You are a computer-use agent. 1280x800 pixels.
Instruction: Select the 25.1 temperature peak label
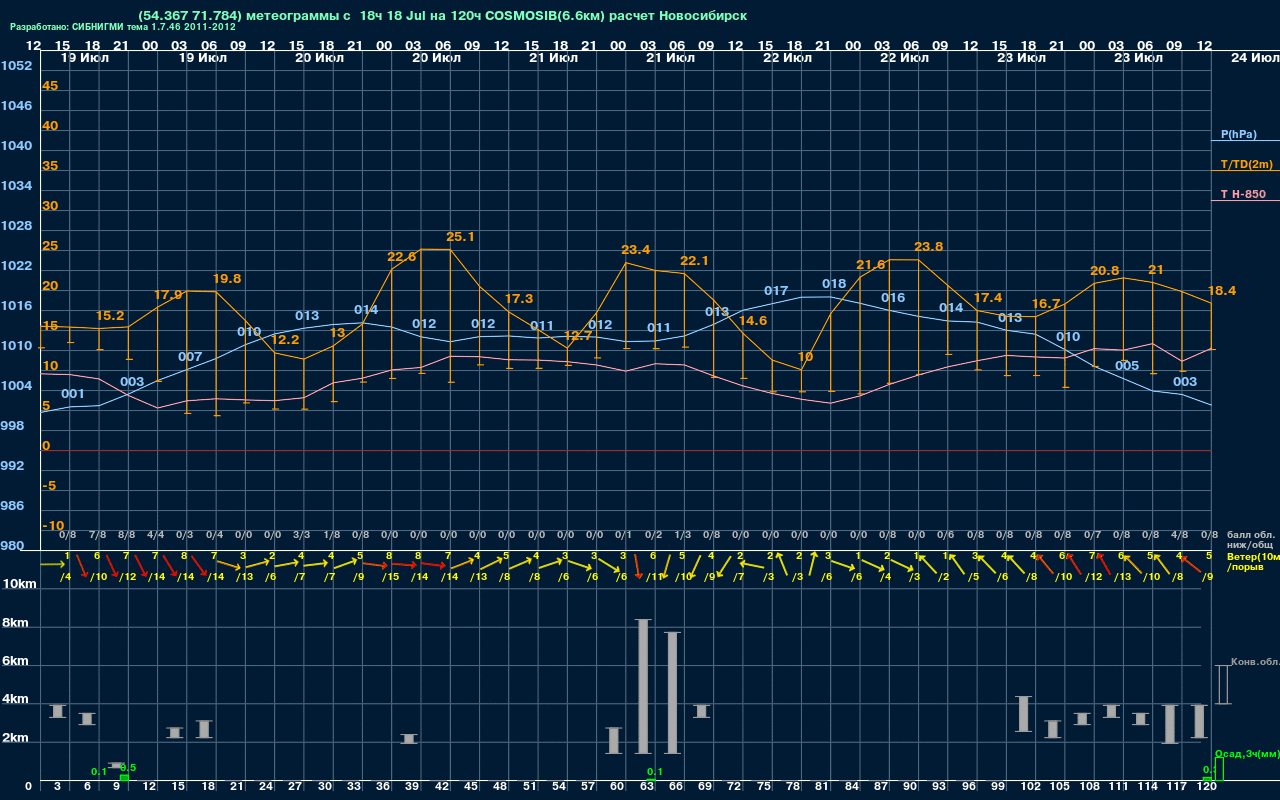(460, 237)
